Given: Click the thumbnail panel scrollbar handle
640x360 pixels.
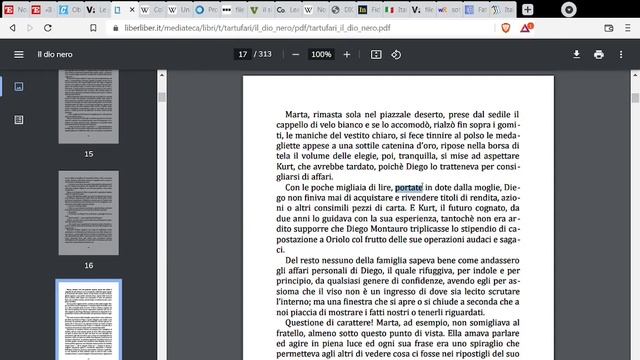Looking at the screenshot, I should point(162,97).
